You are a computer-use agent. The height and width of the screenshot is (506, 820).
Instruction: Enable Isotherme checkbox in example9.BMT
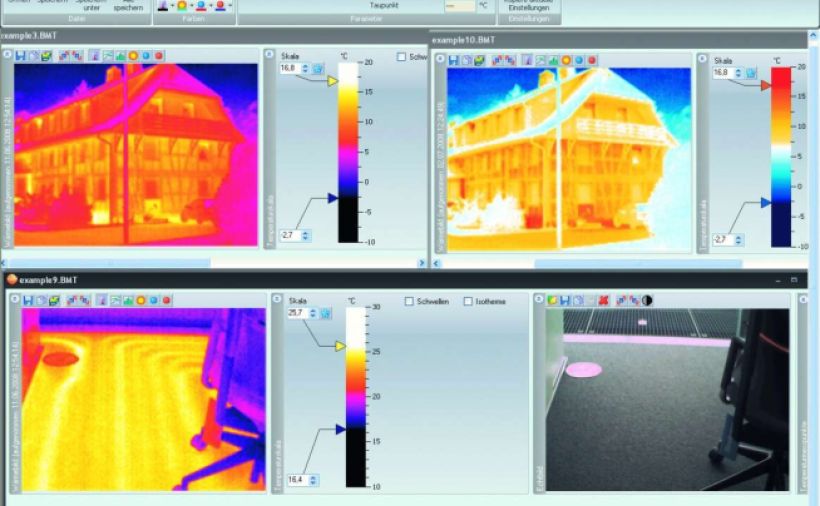[468, 301]
